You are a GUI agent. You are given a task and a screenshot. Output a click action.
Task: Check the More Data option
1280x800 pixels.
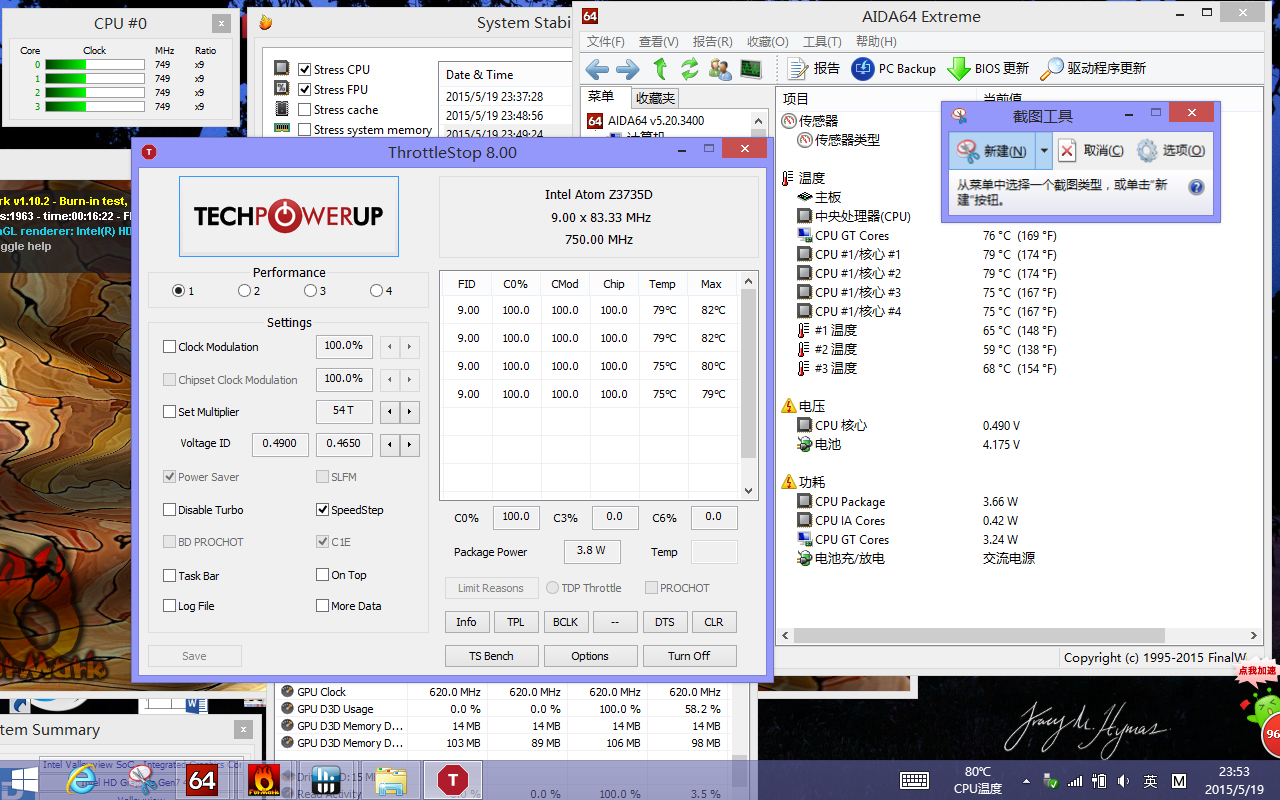[322, 606]
